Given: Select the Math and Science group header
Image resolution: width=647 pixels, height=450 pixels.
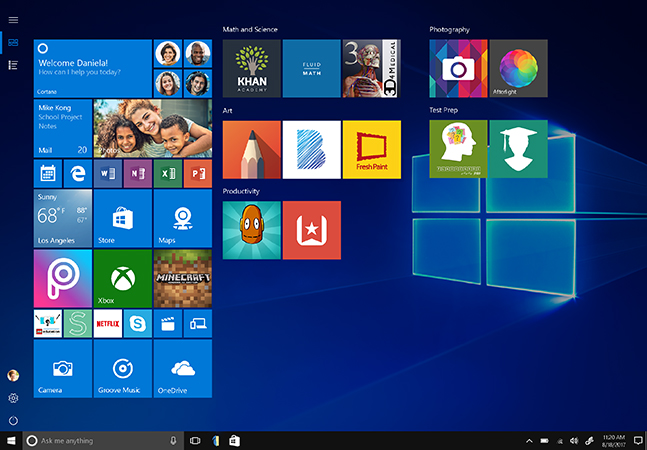Looking at the screenshot, I should [x=250, y=29].
